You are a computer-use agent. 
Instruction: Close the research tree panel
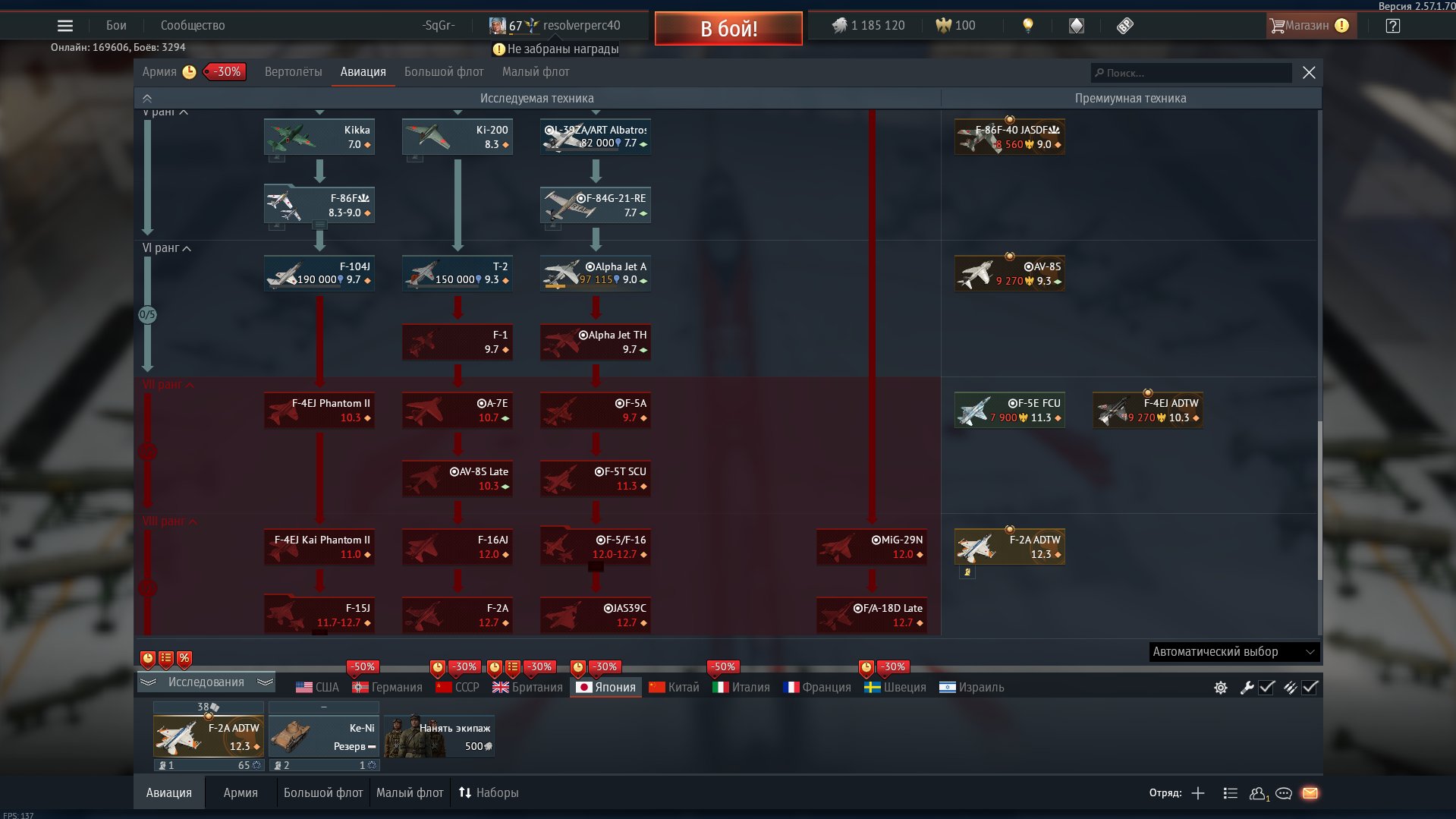coord(1309,73)
